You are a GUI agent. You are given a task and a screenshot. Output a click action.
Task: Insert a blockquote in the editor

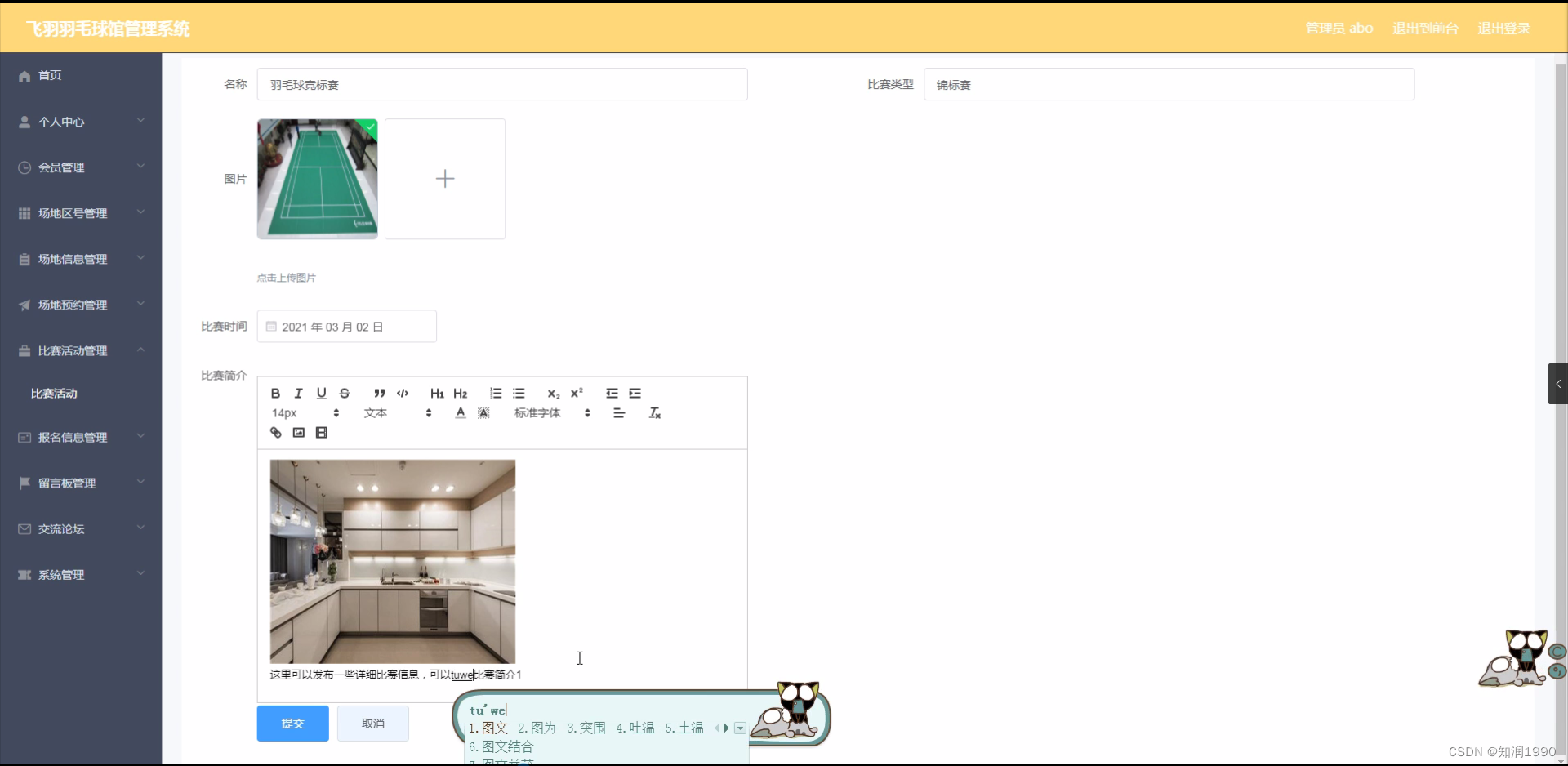tap(379, 393)
